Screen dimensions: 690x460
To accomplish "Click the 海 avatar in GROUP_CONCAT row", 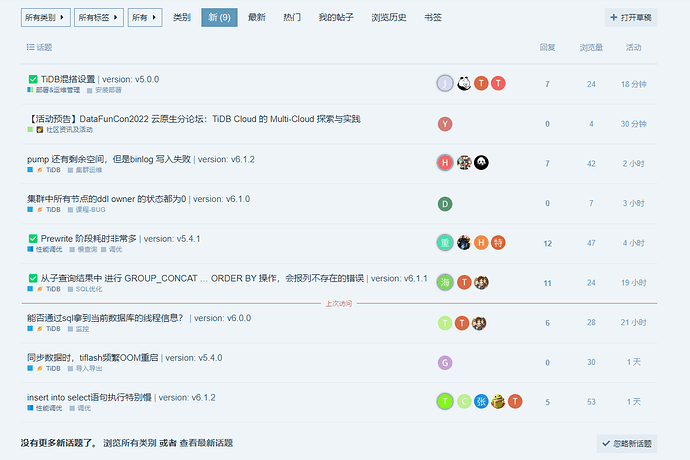I will tap(445, 282).
